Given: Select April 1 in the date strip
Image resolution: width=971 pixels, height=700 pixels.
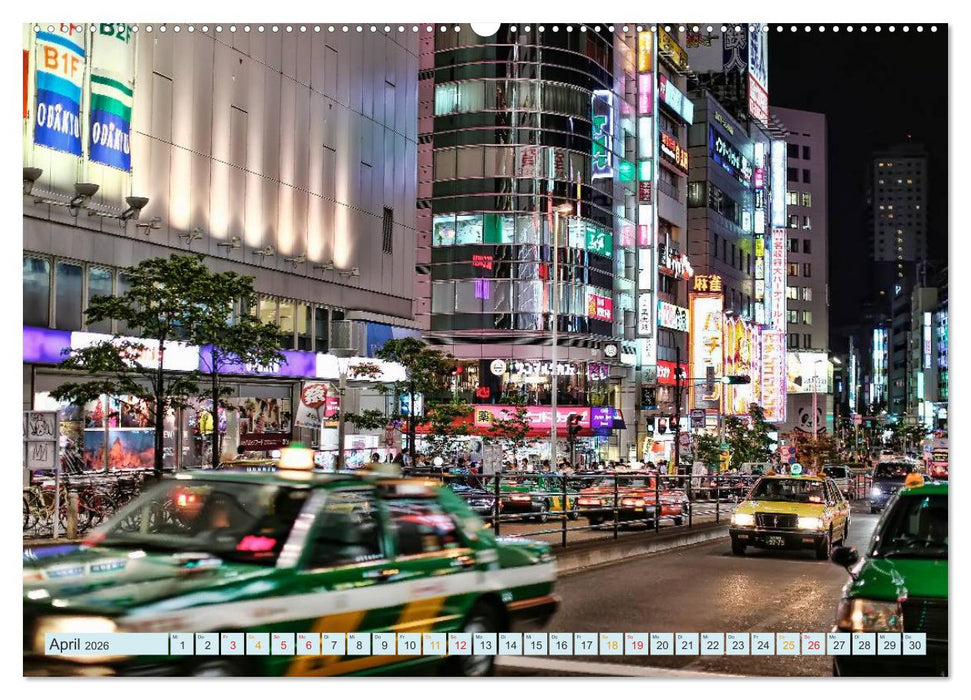Looking at the screenshot, I should coord(180,648).
